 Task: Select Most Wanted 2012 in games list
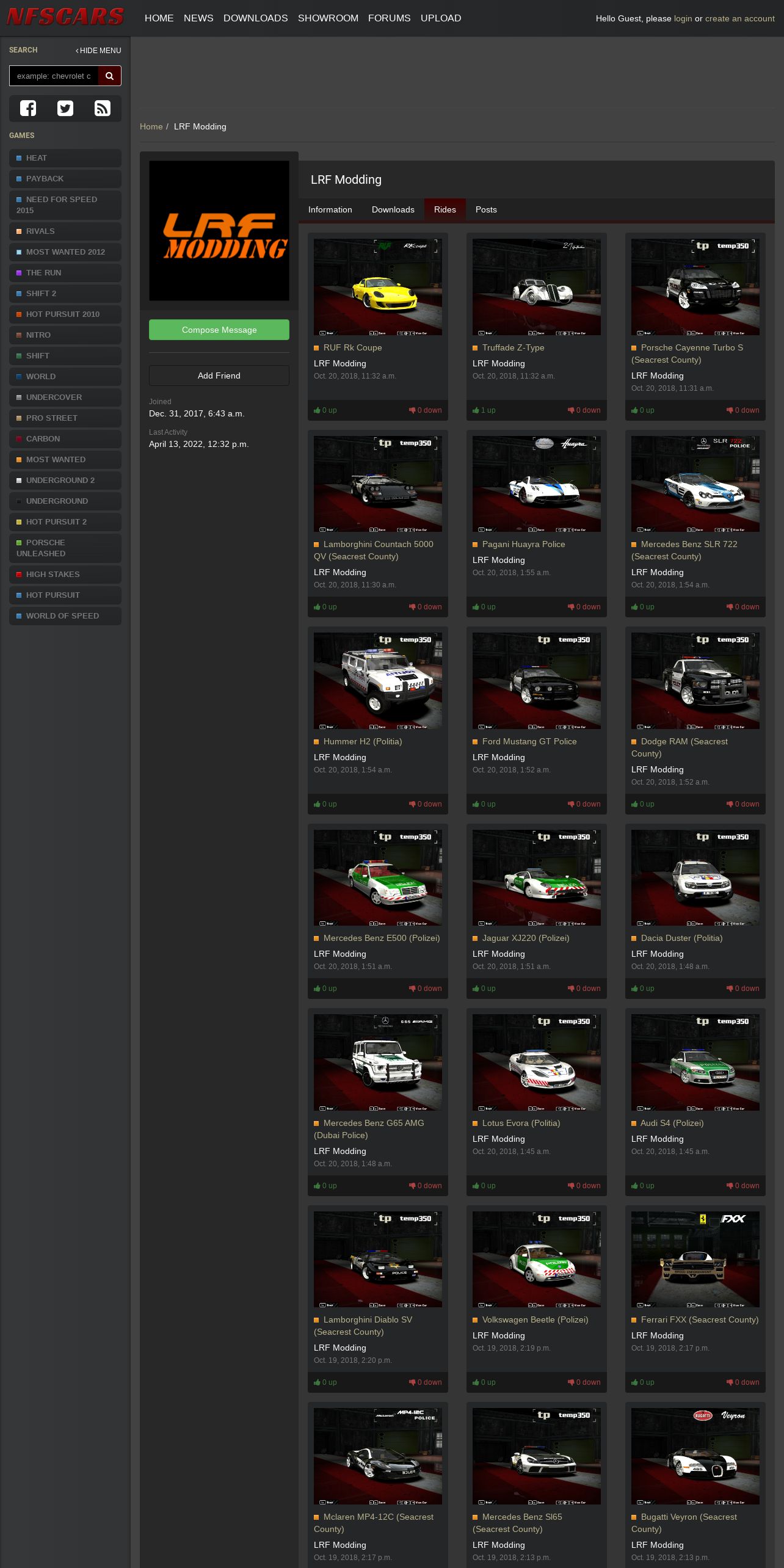(x=65, y=252)
